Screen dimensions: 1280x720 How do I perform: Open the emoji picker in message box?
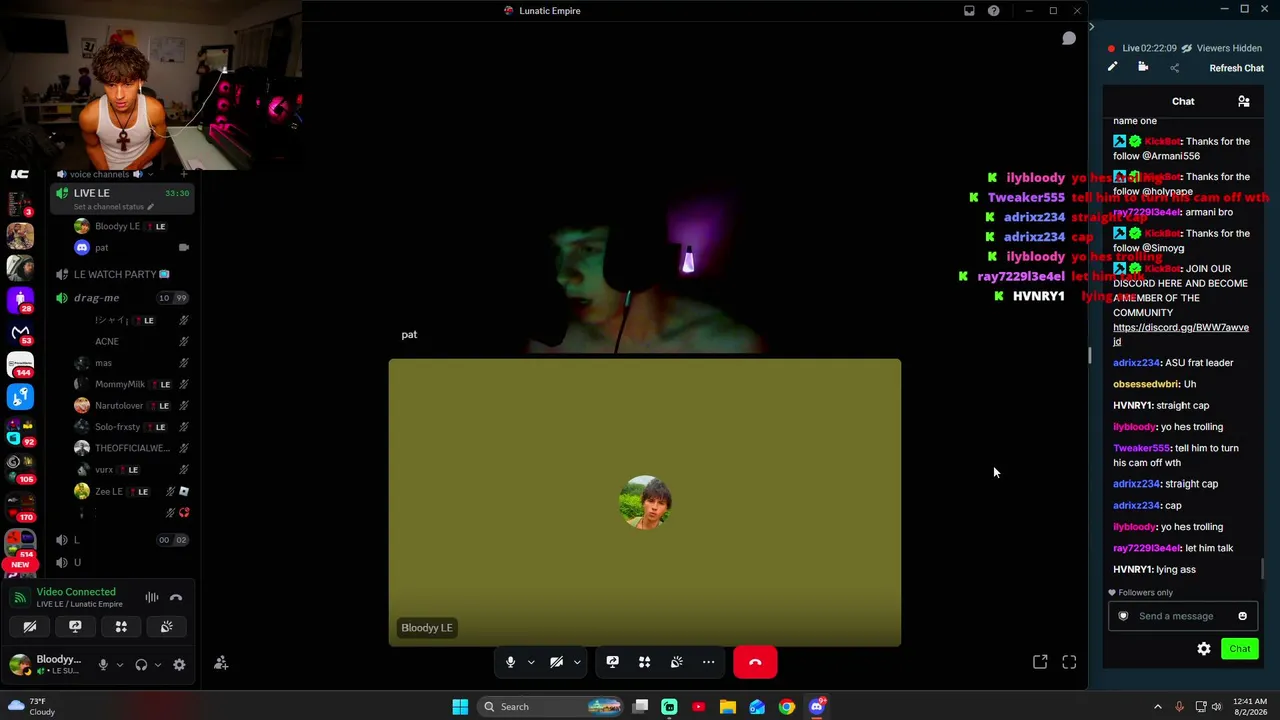tap(1243, 616)
